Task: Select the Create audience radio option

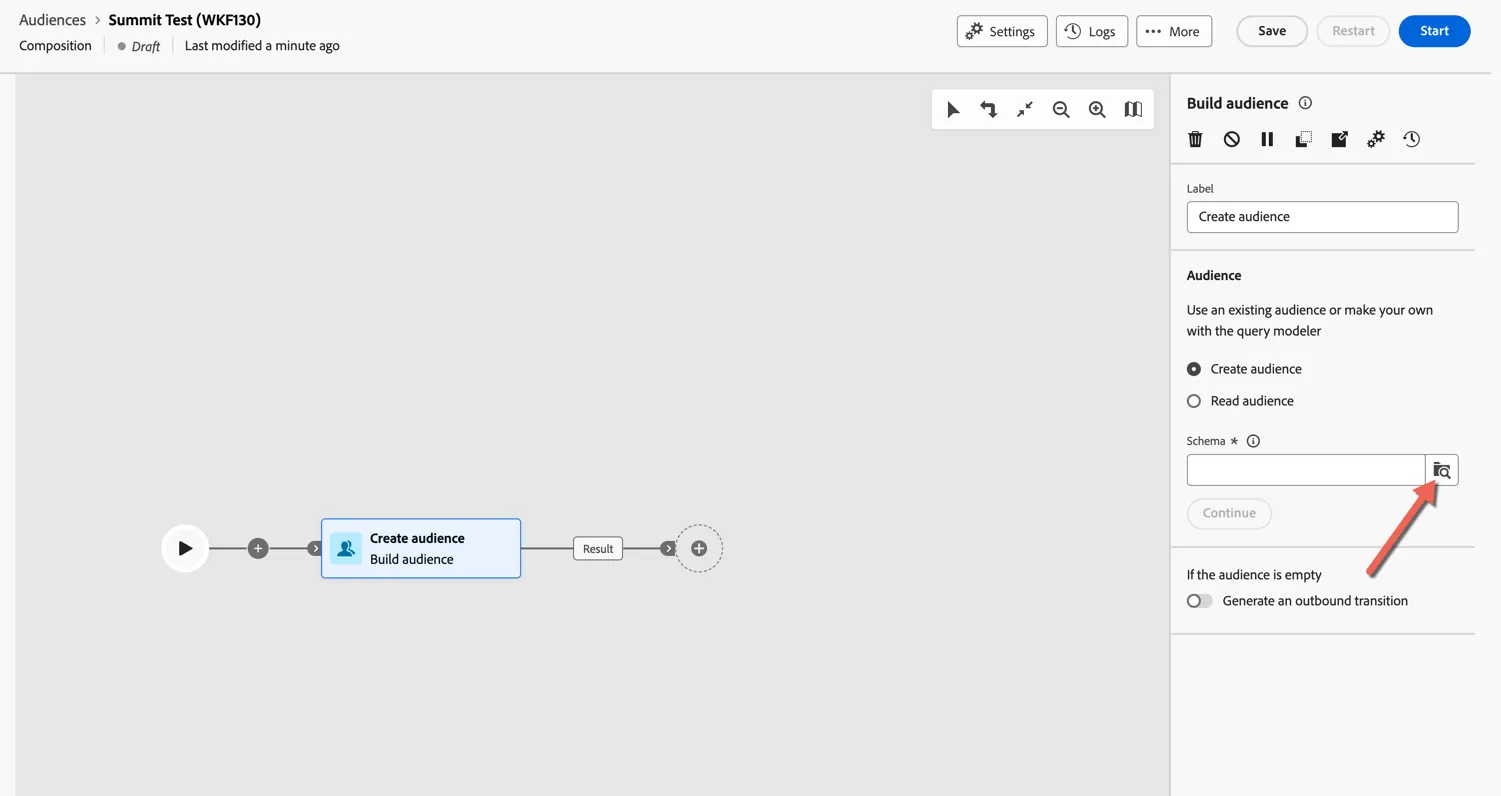Action: [1194, 369]
